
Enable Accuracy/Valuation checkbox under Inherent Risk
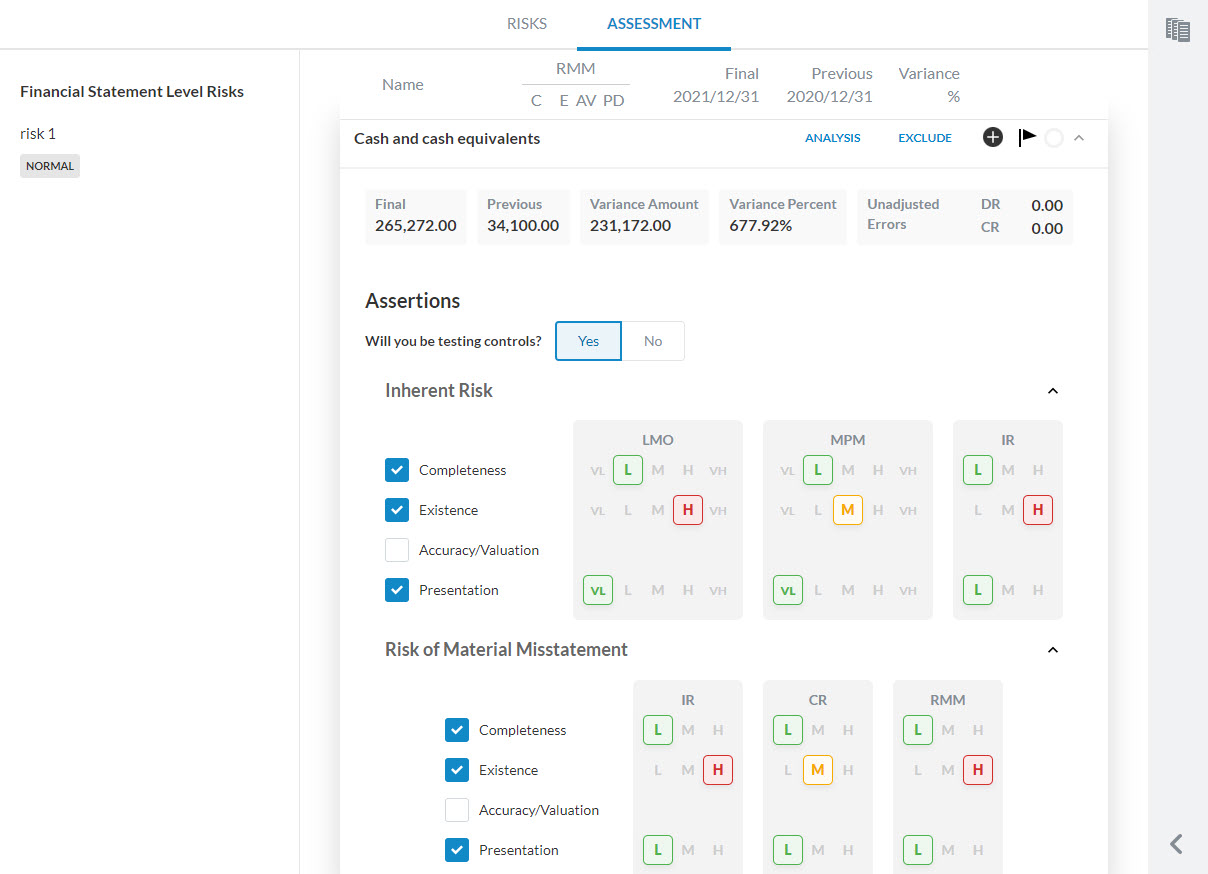click(397, 550)
